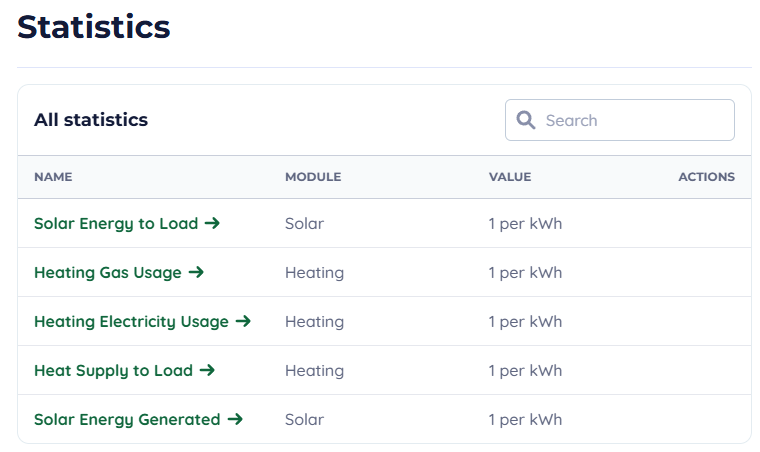Viewport: 760px width, 452px height.
Task: Click the Module column header
Action: coord(313,177)
